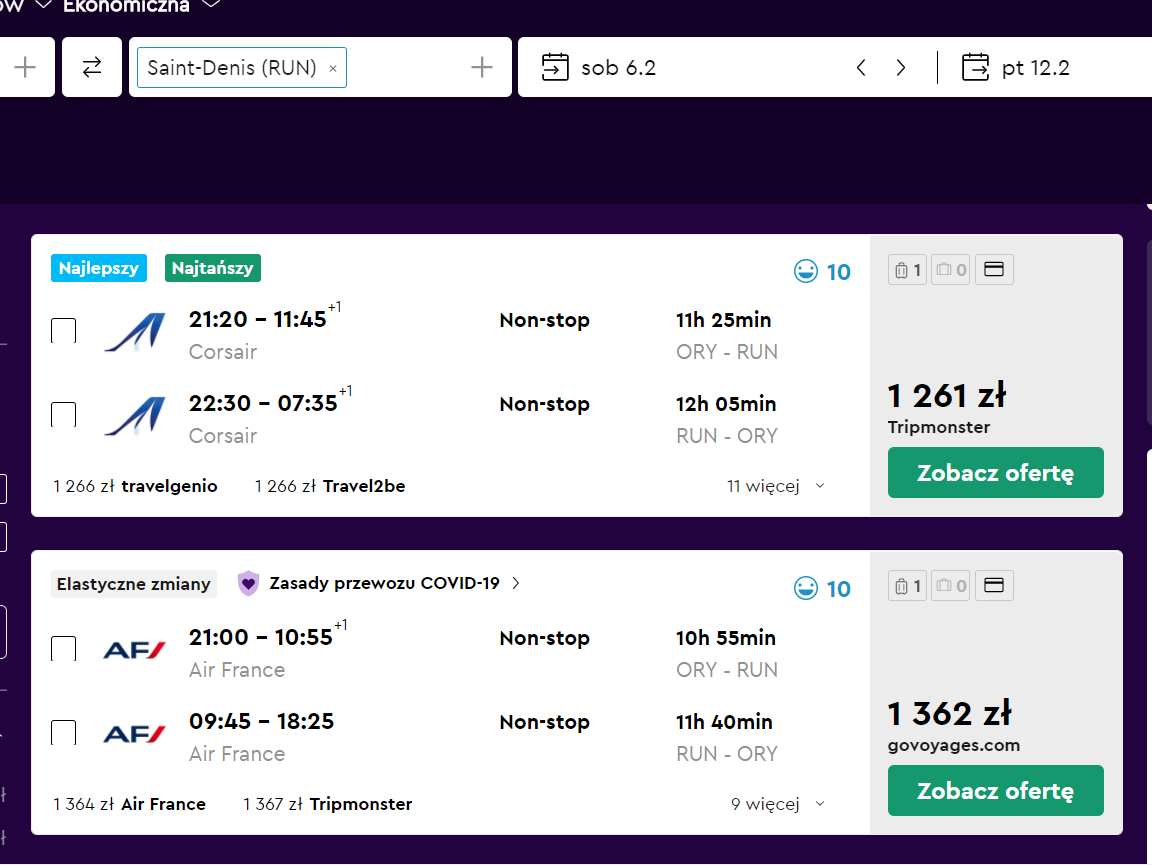This screenshot has height=865, width=1152.
Task: Click Zobacz ofertę for the 1 261 zł offer
Action: 996,473
